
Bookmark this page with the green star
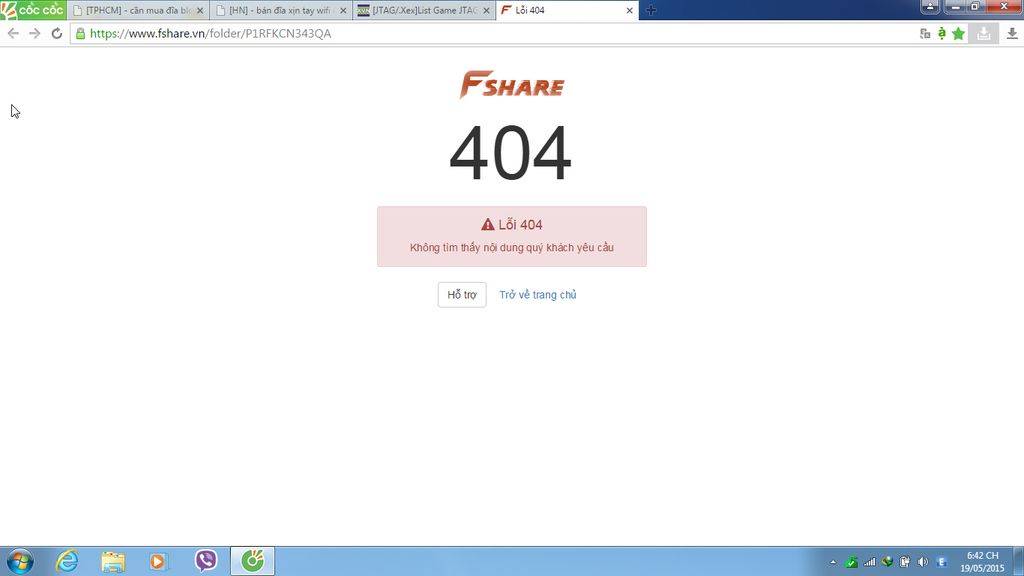(x=958, y=33)
